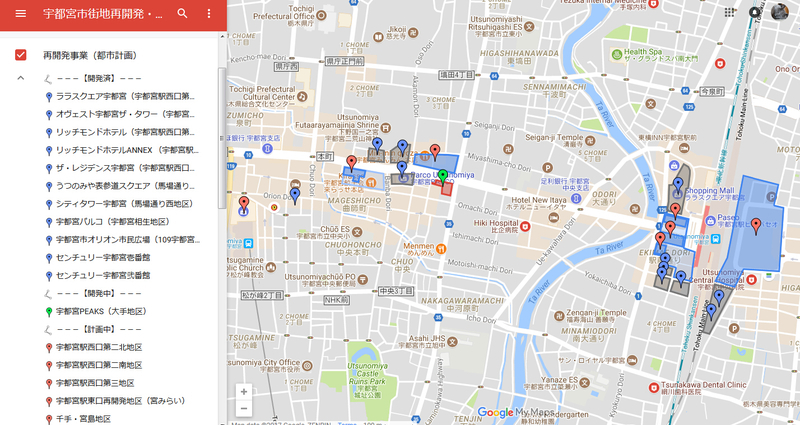Image resolution: width=800 pixels, height=425 pixels.
Task: Select ザ・レジデンス宇都宮 list entry
Action: pos(125,168)
